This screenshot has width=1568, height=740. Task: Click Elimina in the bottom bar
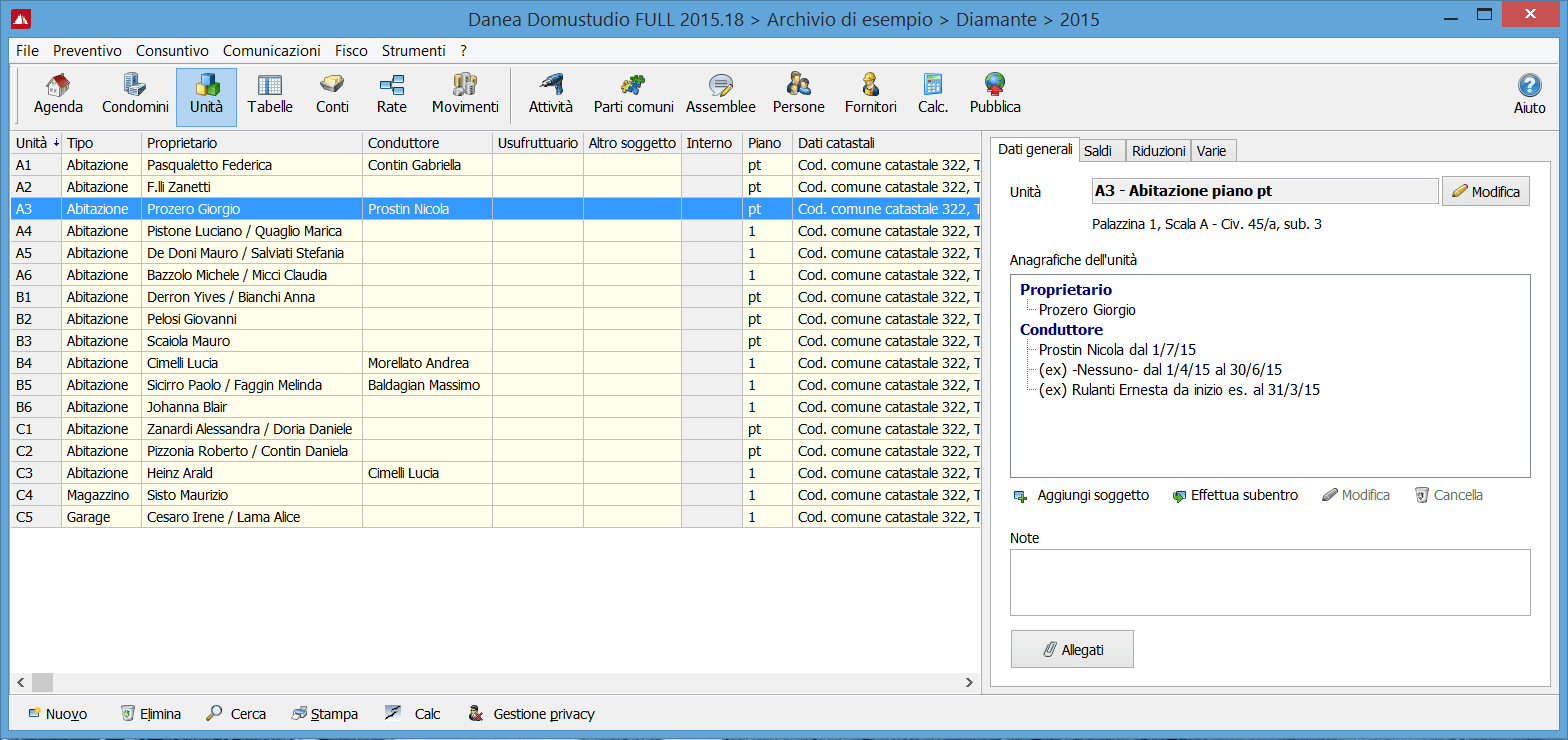150,714
